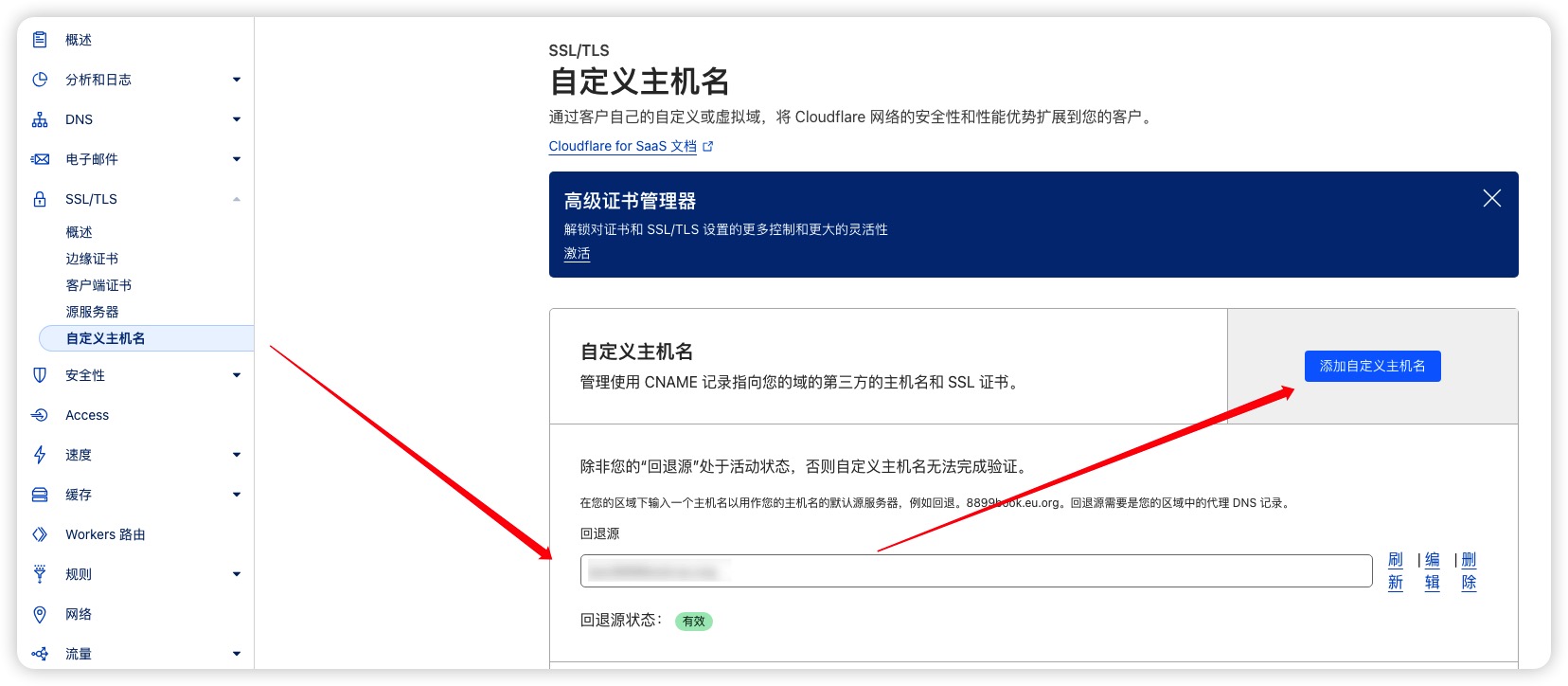Expand the 安全性 menu arrow

click(x=237, y=375)
